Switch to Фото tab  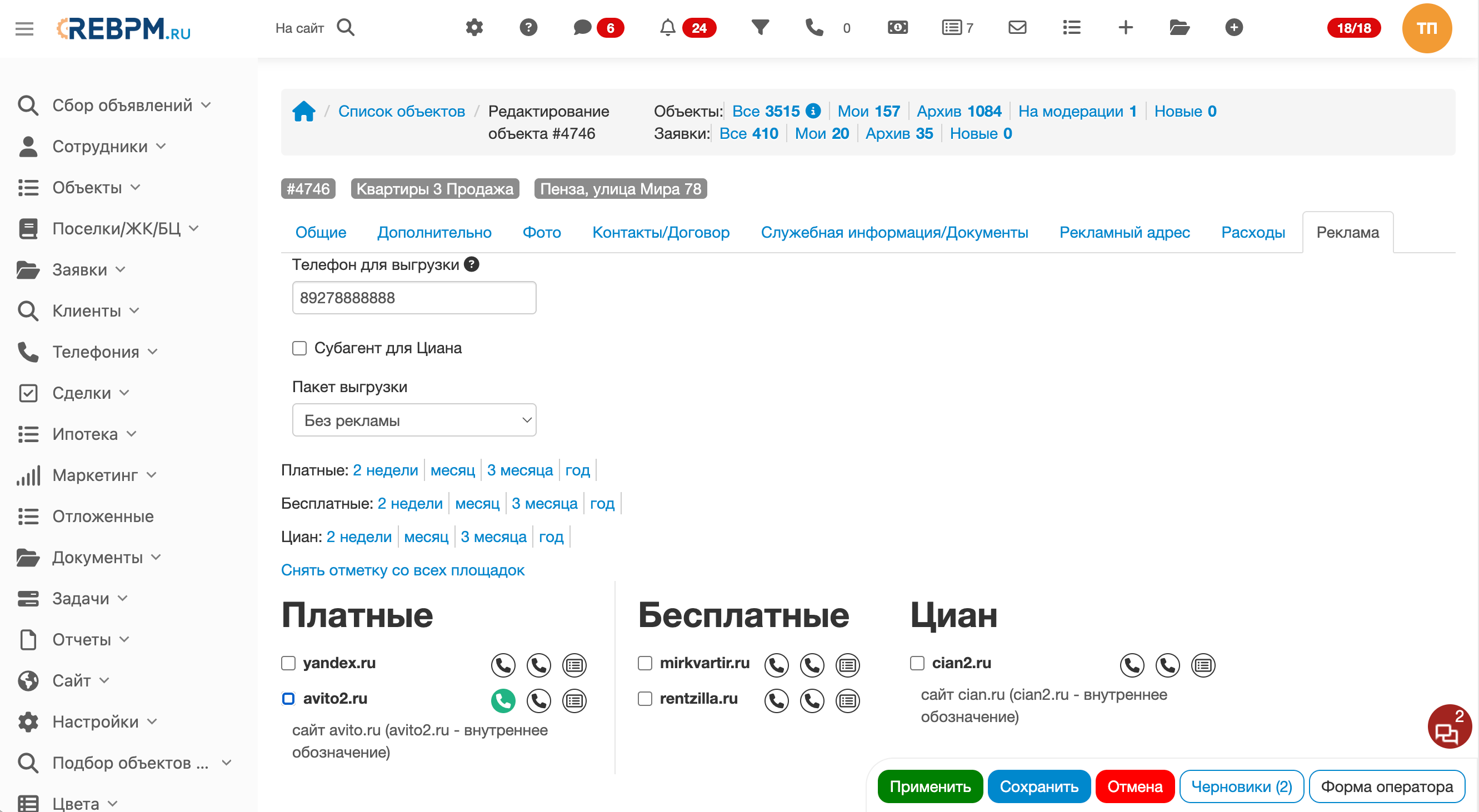coord(541,232)
